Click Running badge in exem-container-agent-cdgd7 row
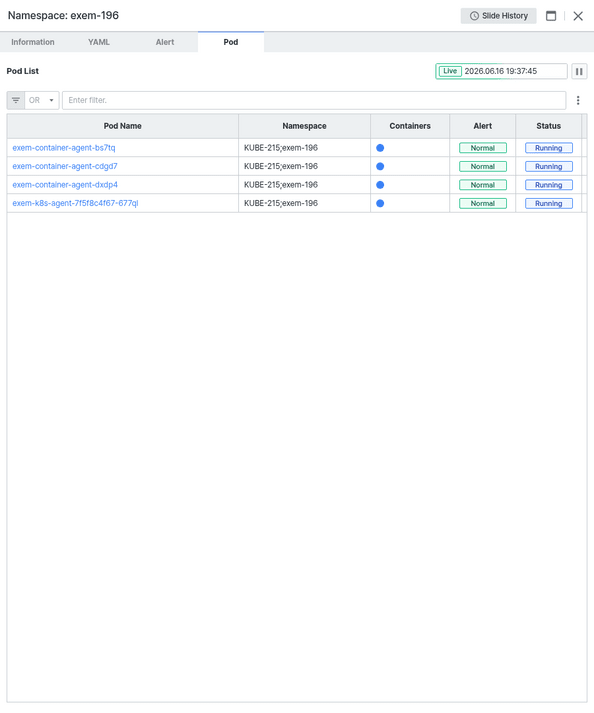This screenshot has width=594, height=713. [x=549, y=166]
